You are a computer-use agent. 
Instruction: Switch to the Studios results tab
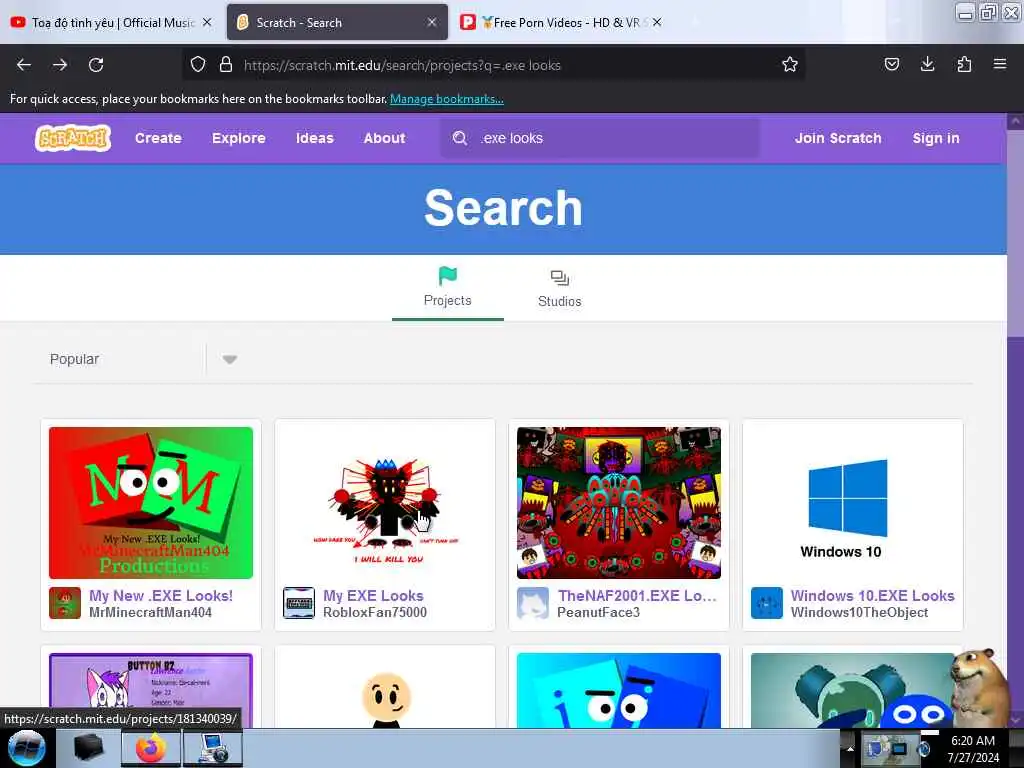560,288
